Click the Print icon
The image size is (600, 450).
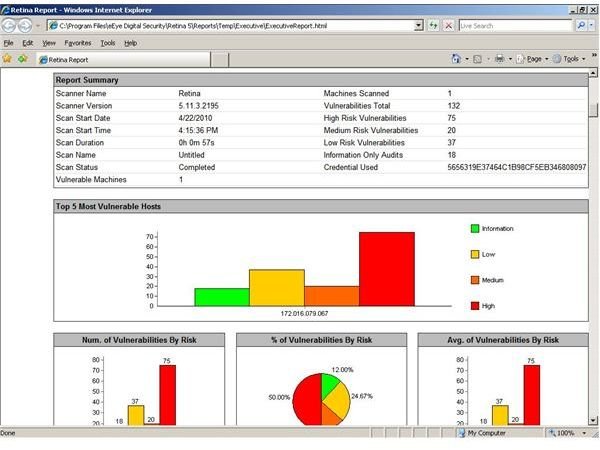coord(500,59)
